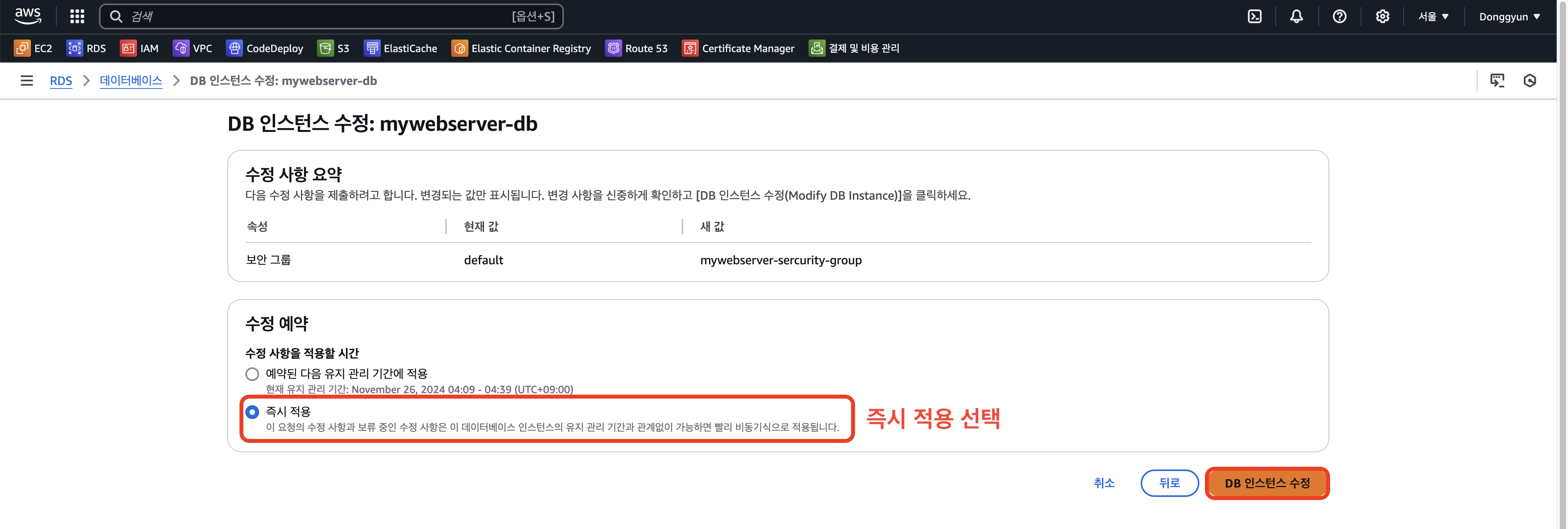The width and height of the screenshot is (1568, 529).
Task: Select the 즉시 적용 radio button
Action: (252, 412)
